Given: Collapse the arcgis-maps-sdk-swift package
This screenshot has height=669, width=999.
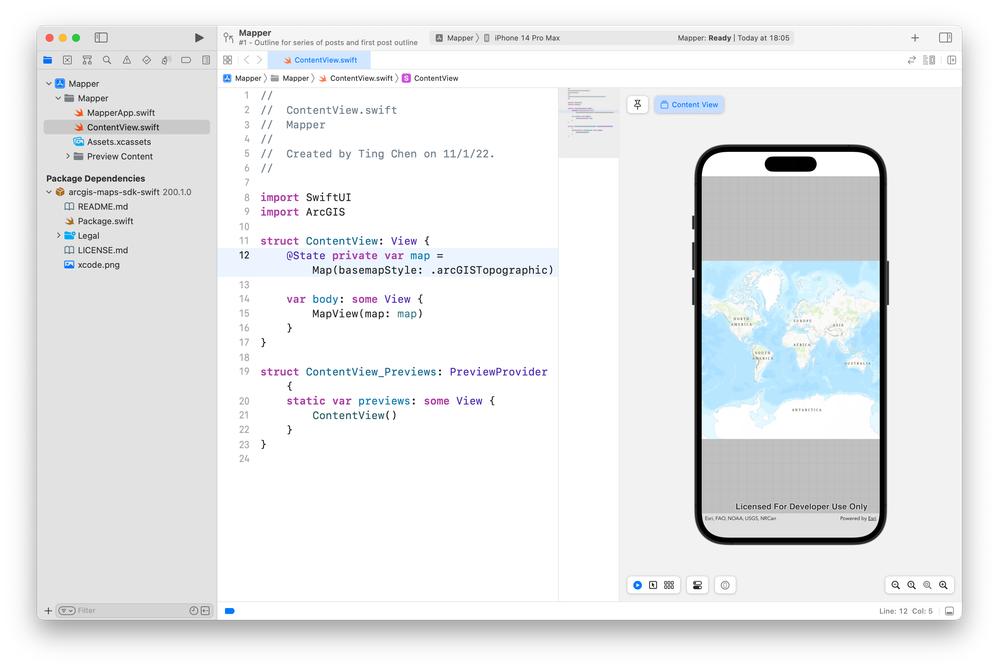Looking at the screenshot, I should pyautogui.click(x=49, y=192).
